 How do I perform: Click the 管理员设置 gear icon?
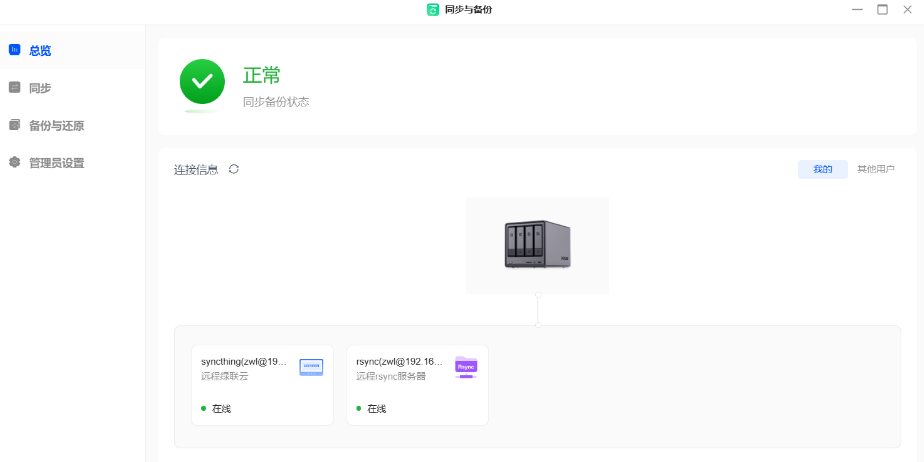[14, 162]
